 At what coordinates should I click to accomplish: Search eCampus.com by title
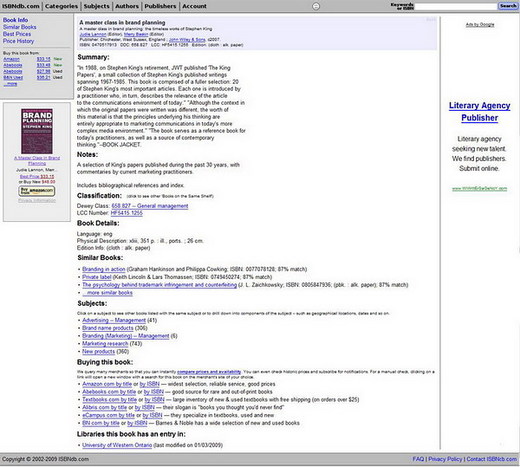pyautogui.click(x=108, y=415)
